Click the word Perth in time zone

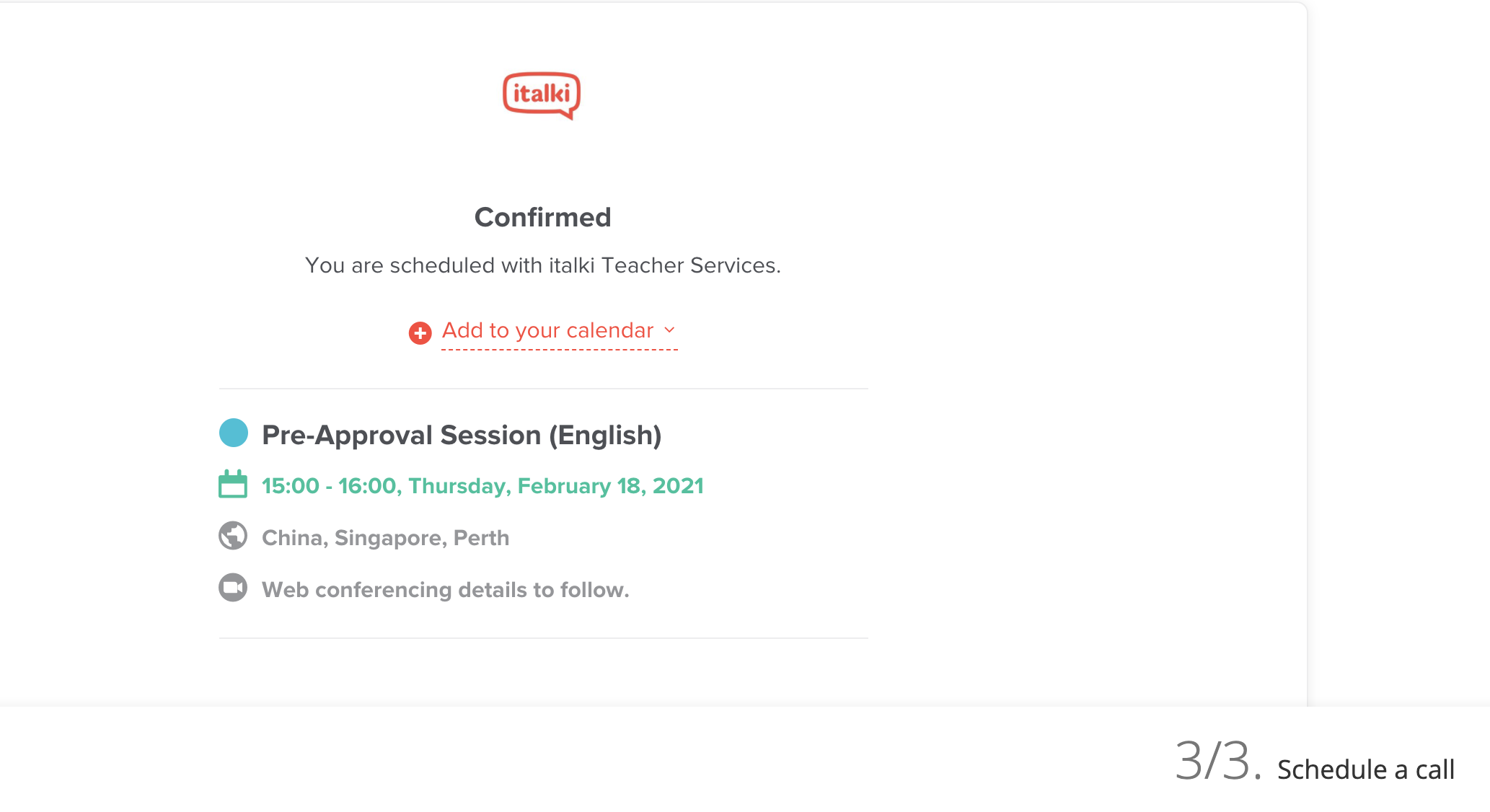point(481,538)
